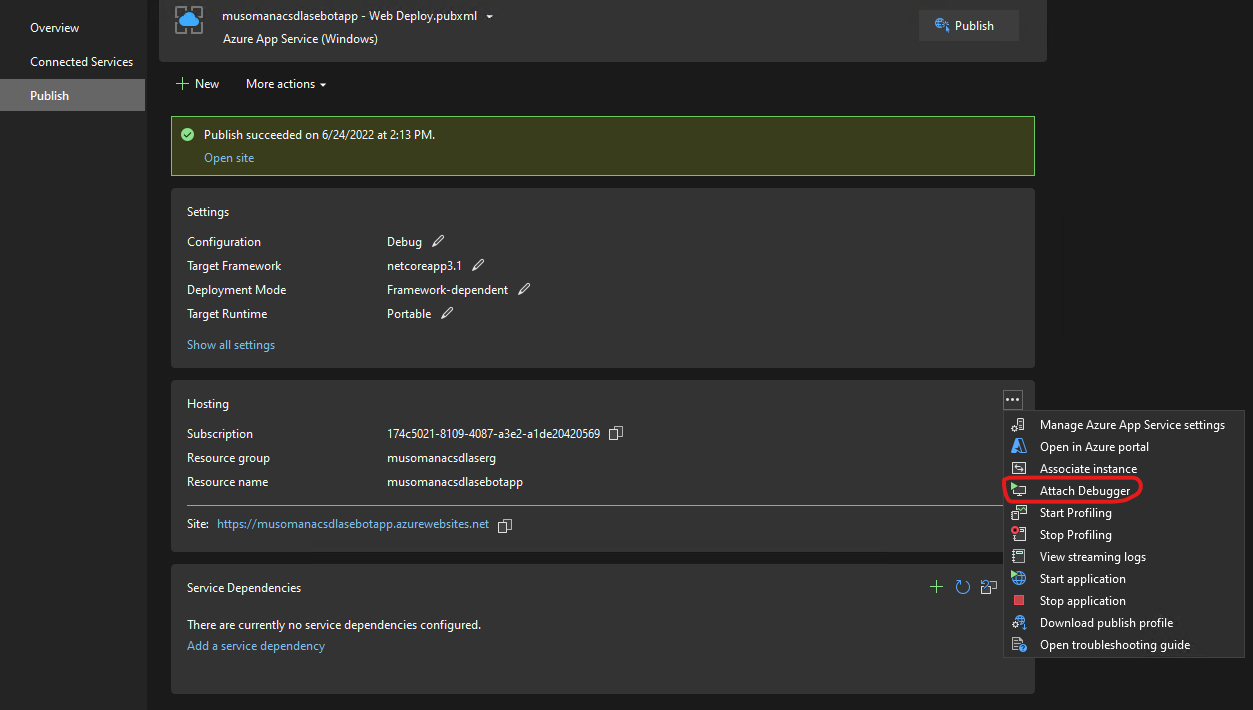Switch to the Overview tab
The image size is (1253, 710).
click(x=53, y=27)
